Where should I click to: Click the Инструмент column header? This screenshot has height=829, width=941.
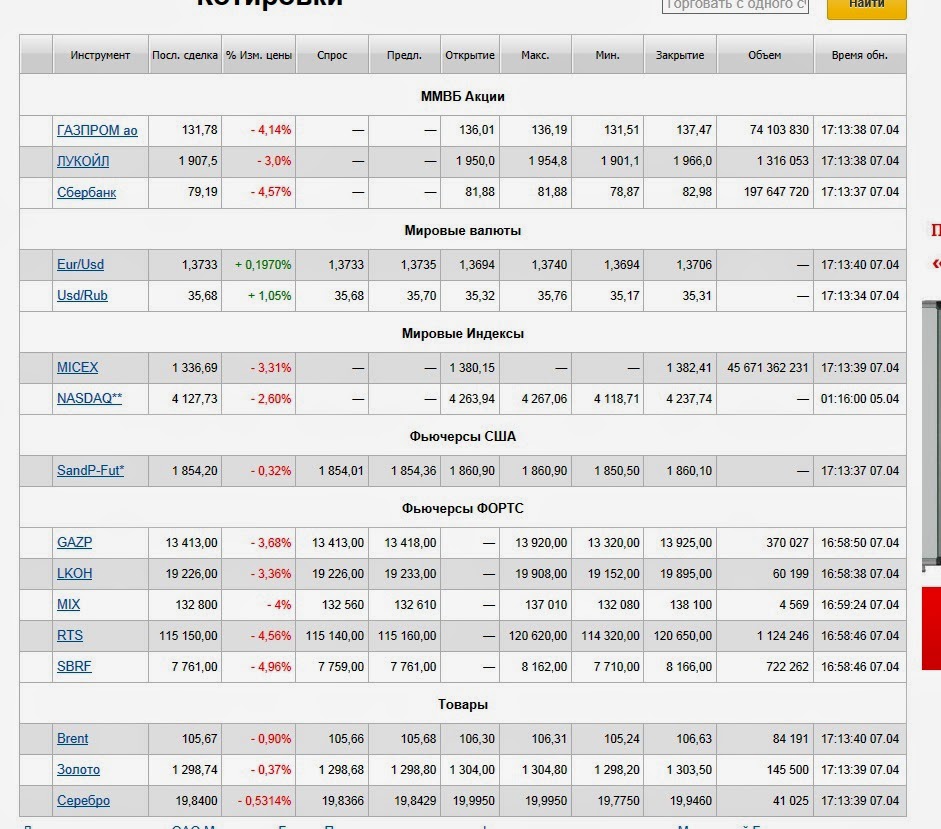tap(100, 55)
